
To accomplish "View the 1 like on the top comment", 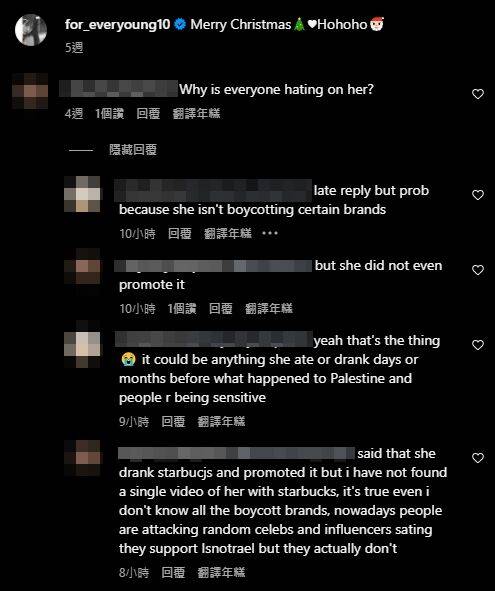I will tap(109, 113).
